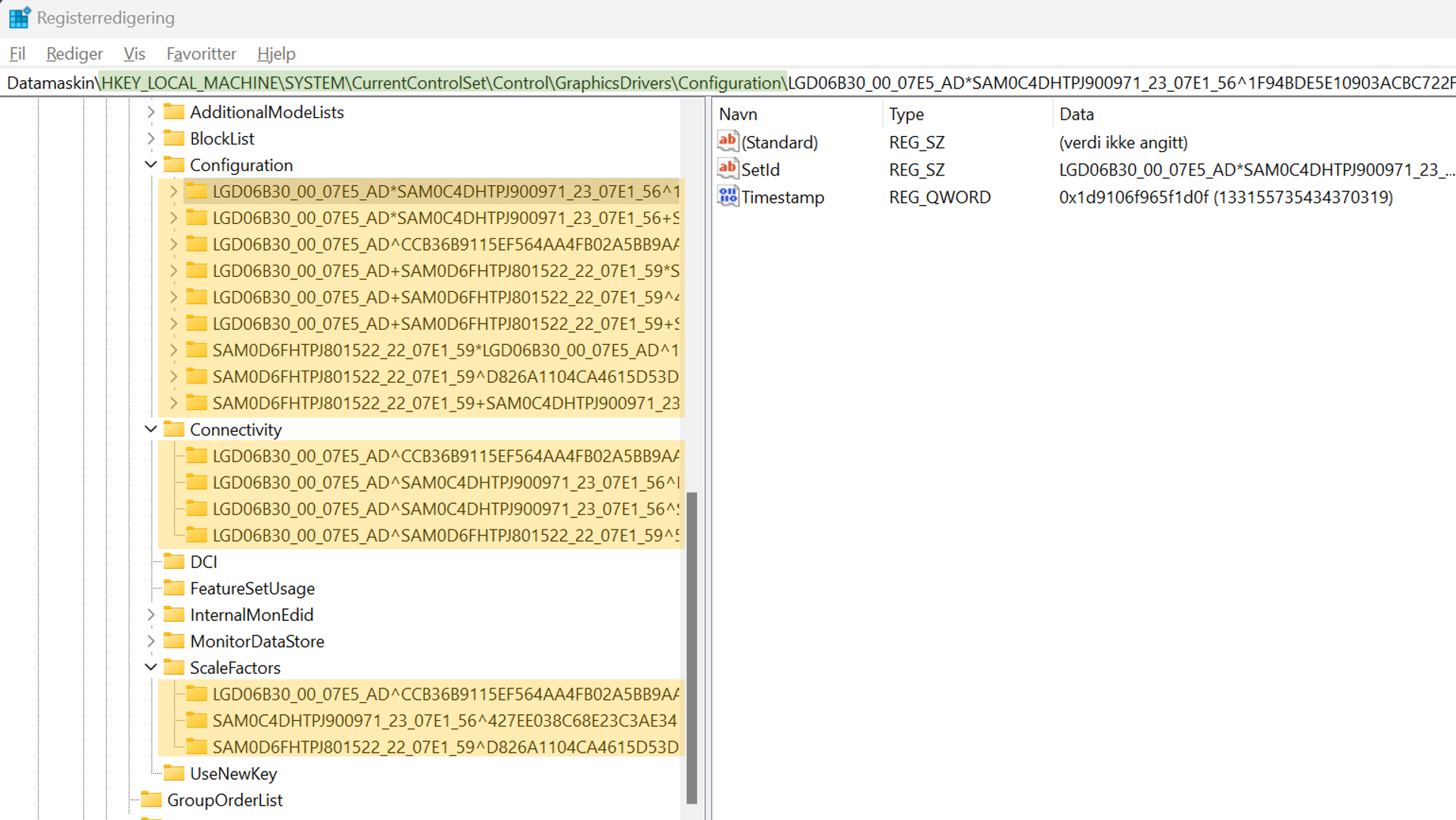Expand the LGD06B30...AD+SAM0D6F...59+S subkey

(173, 324)
